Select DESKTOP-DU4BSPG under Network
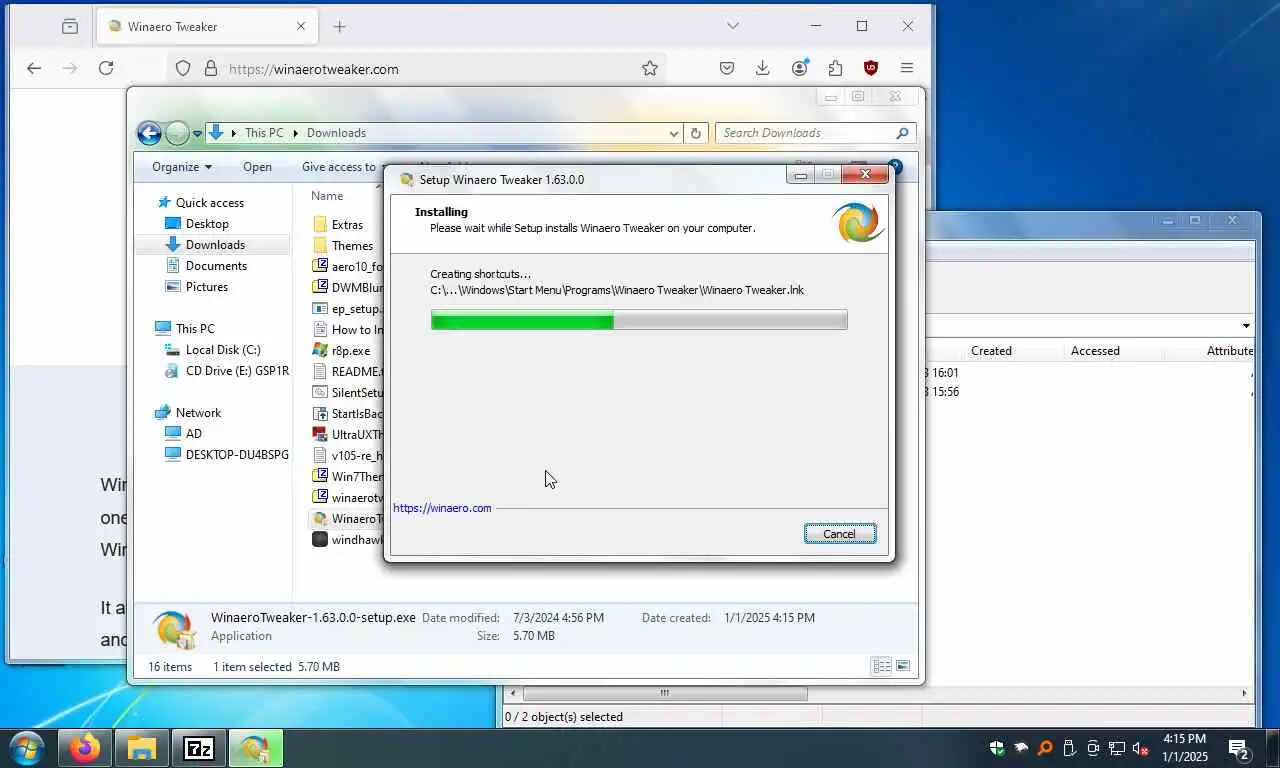The height and width of the screenshot is (768, 1280). (237, 455)
